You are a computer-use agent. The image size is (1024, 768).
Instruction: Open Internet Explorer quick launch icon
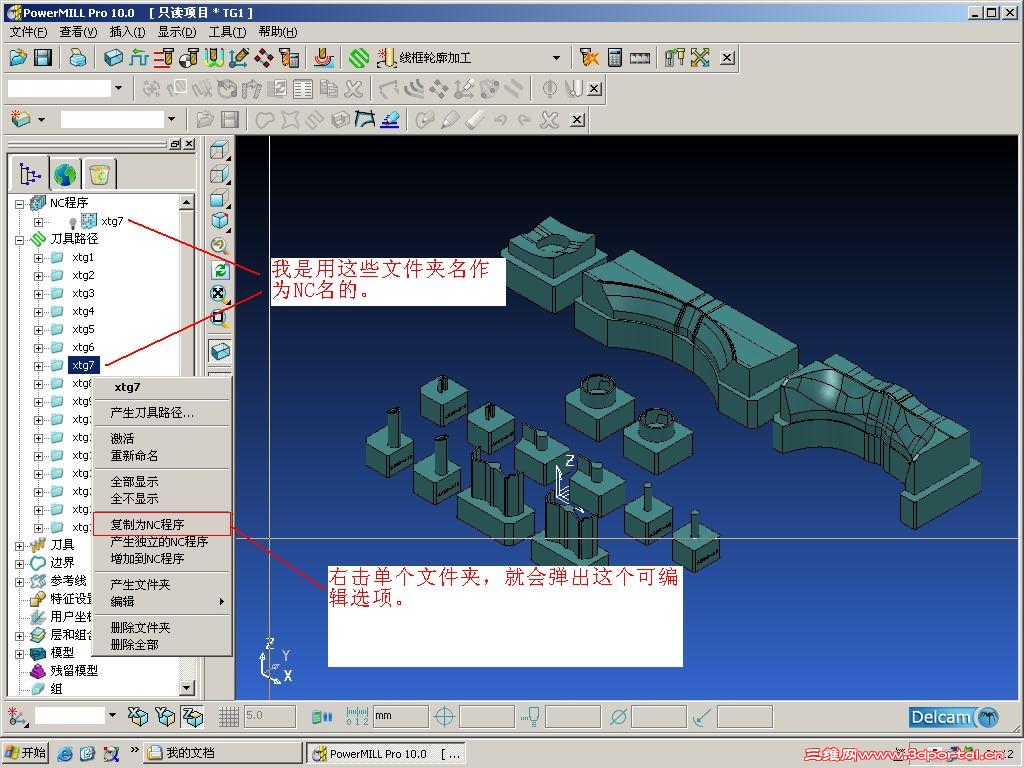tap(65, 754)
